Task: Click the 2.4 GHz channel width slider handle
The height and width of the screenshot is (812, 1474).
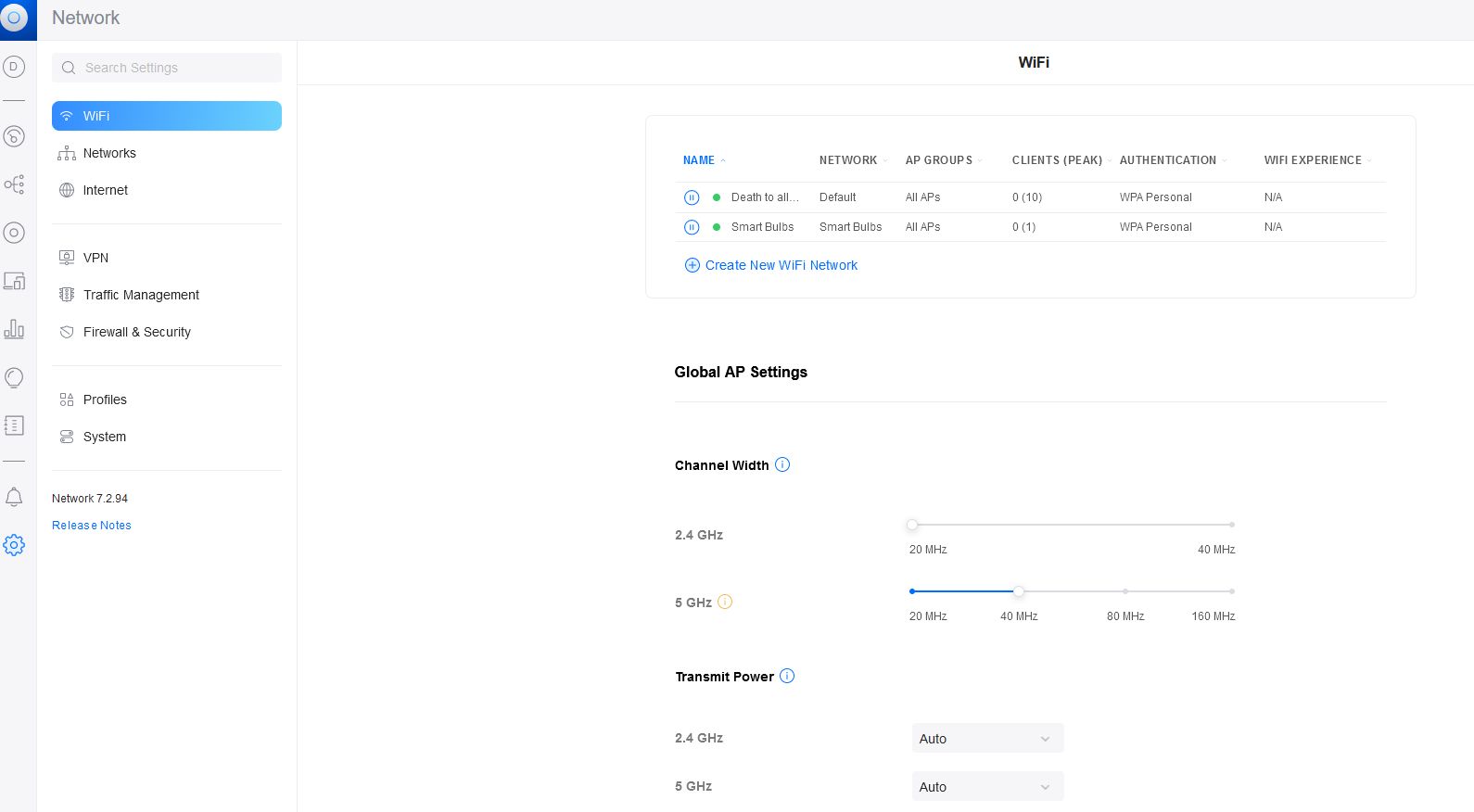Action: pos(912,525)
